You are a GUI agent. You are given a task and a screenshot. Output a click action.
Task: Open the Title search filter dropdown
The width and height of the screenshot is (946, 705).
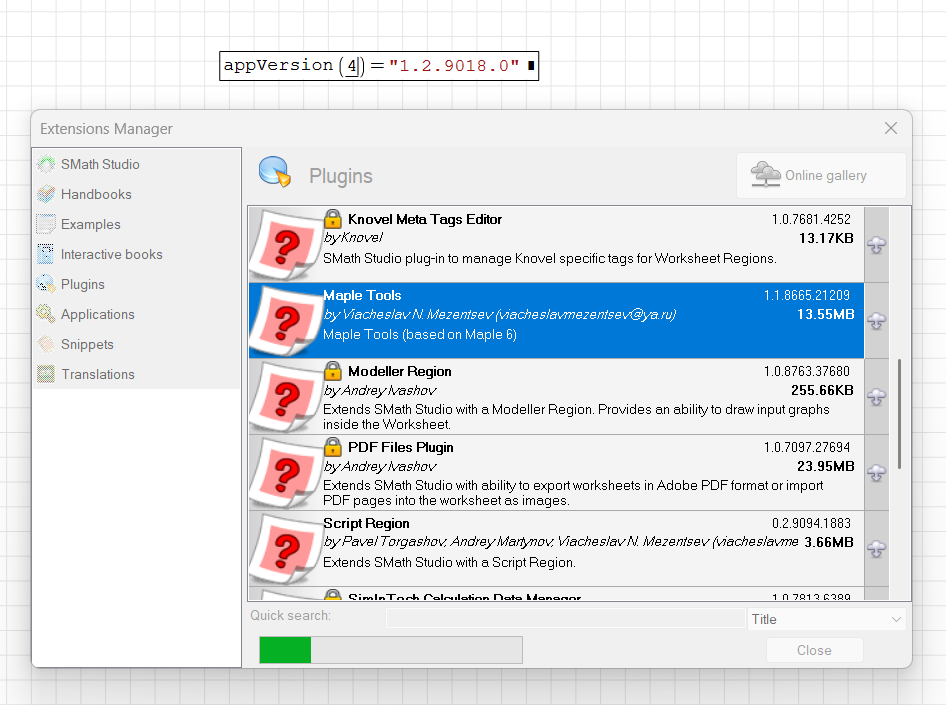tap(826, 619)
